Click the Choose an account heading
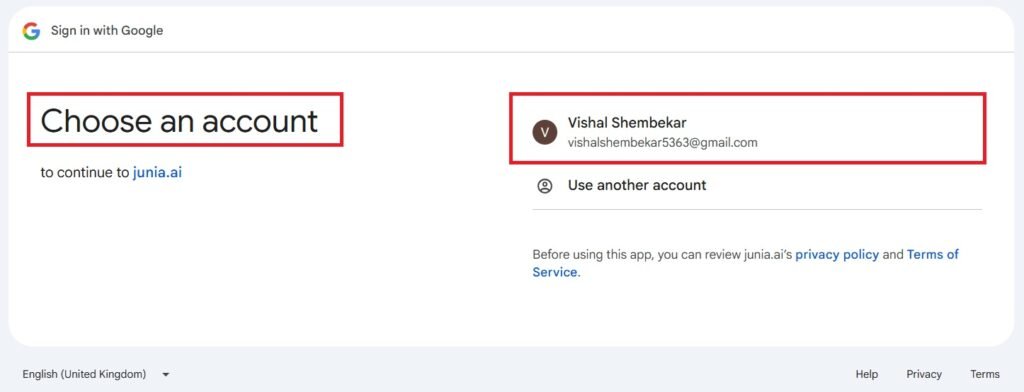1024x392 pixels. tap(179, 122)
